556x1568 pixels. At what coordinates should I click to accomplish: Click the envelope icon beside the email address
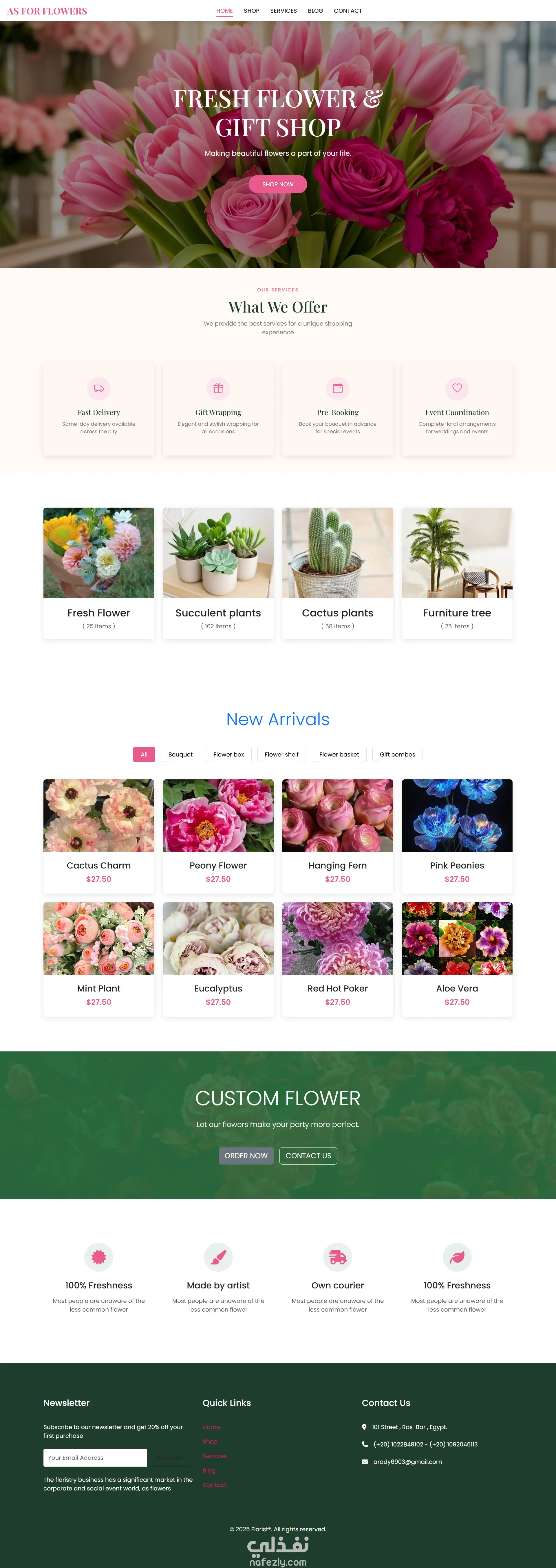click(x=365, y=1461)
